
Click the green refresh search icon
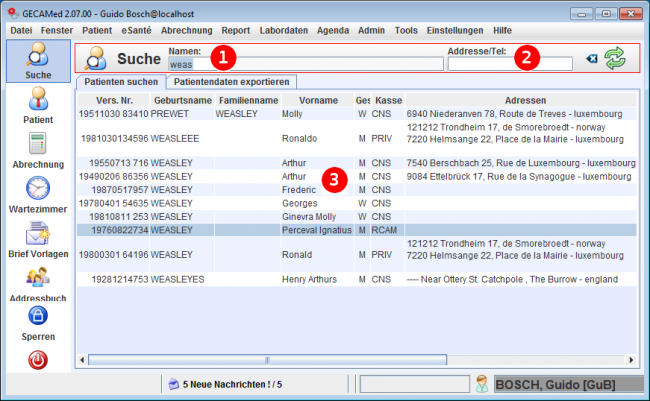tap(615, 60)
